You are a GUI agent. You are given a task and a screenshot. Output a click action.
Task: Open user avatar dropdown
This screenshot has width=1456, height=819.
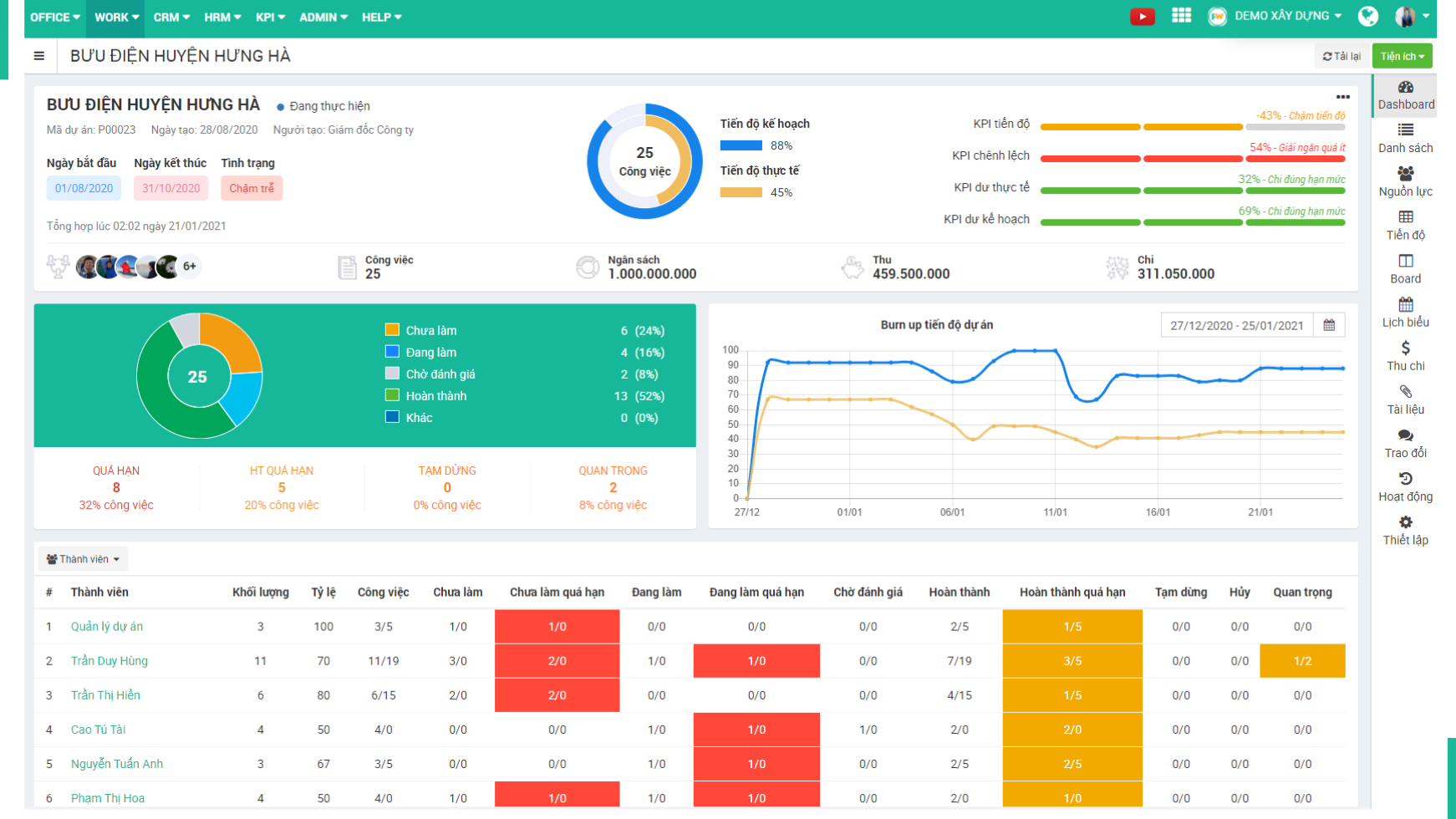point(1413,16)
